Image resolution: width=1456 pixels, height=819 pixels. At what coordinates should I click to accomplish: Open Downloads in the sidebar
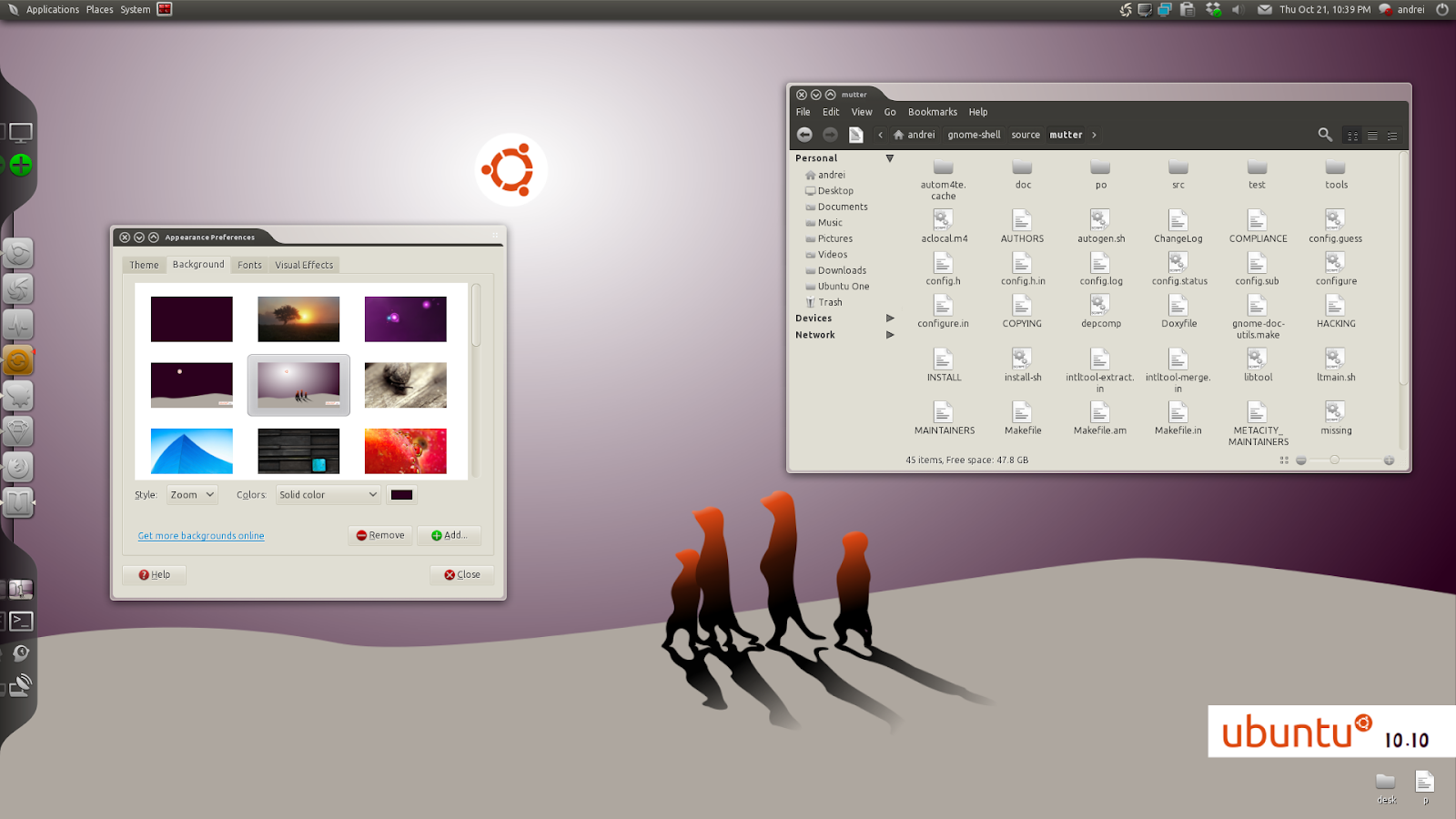click(x=842, y=270)
